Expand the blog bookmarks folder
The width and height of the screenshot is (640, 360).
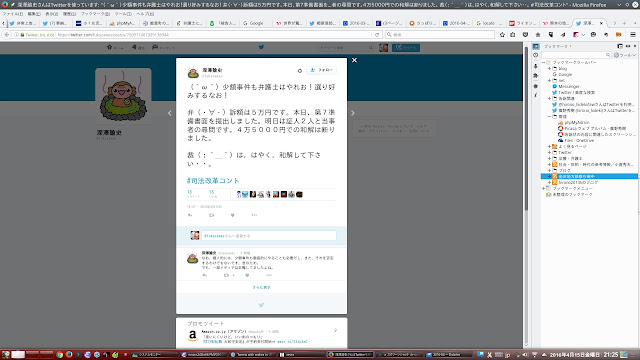tap(549, 69)
